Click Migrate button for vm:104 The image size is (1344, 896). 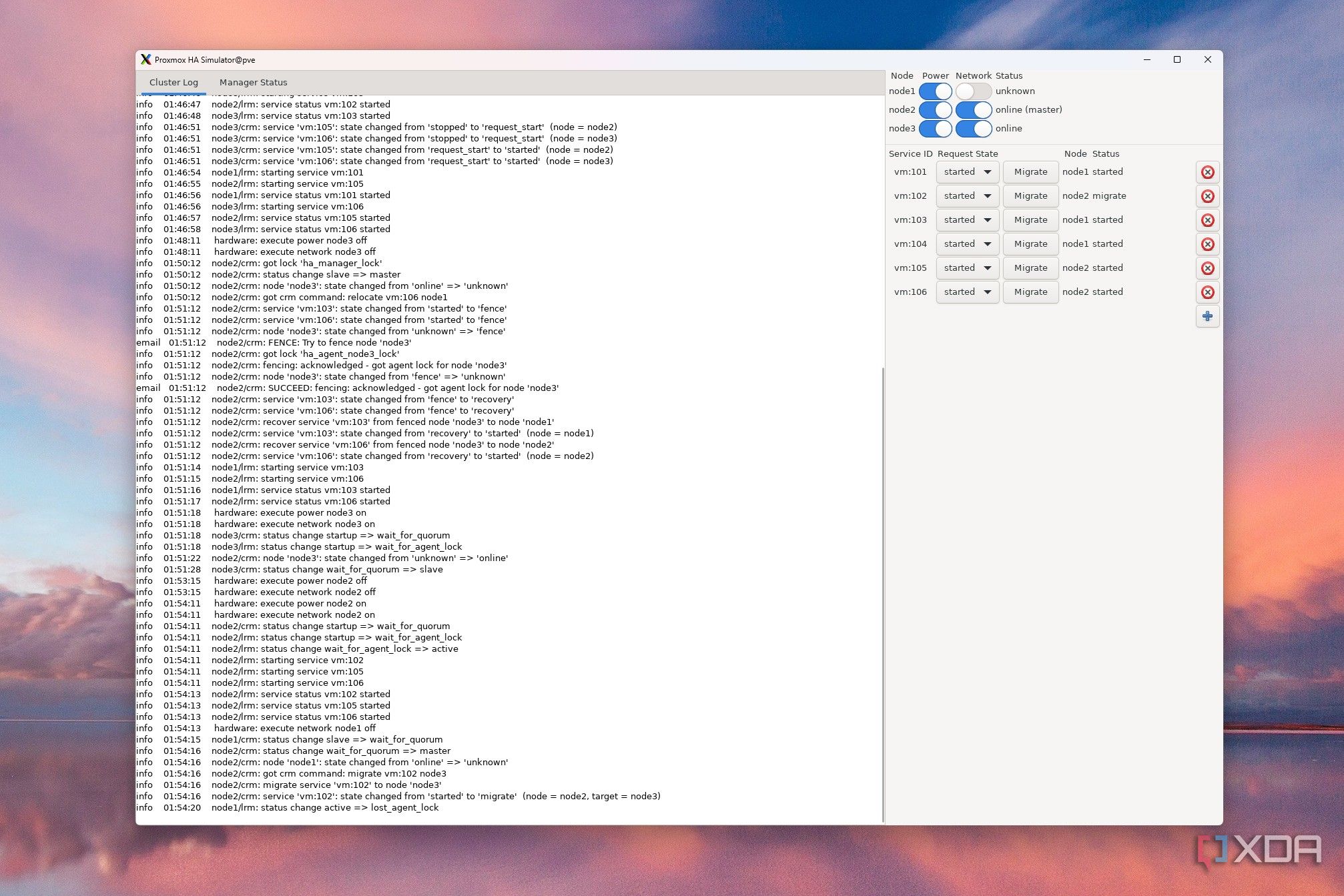[1030, 244]
